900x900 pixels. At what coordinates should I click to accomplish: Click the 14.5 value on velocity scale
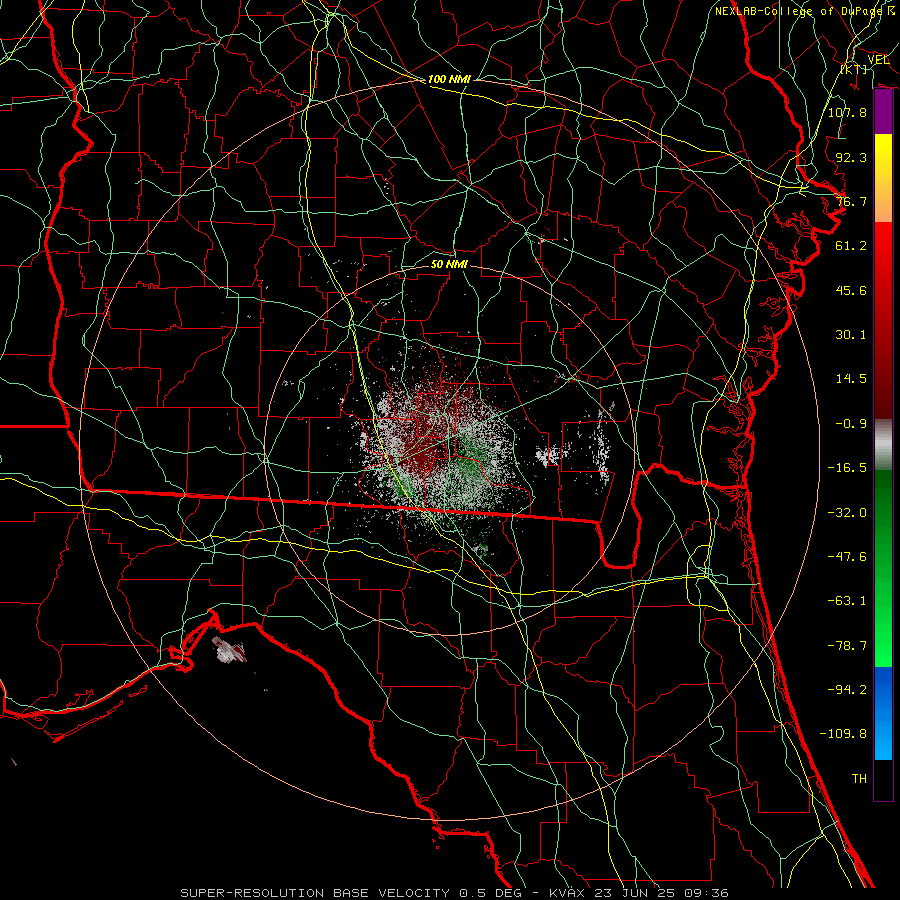tap(851, 379)
